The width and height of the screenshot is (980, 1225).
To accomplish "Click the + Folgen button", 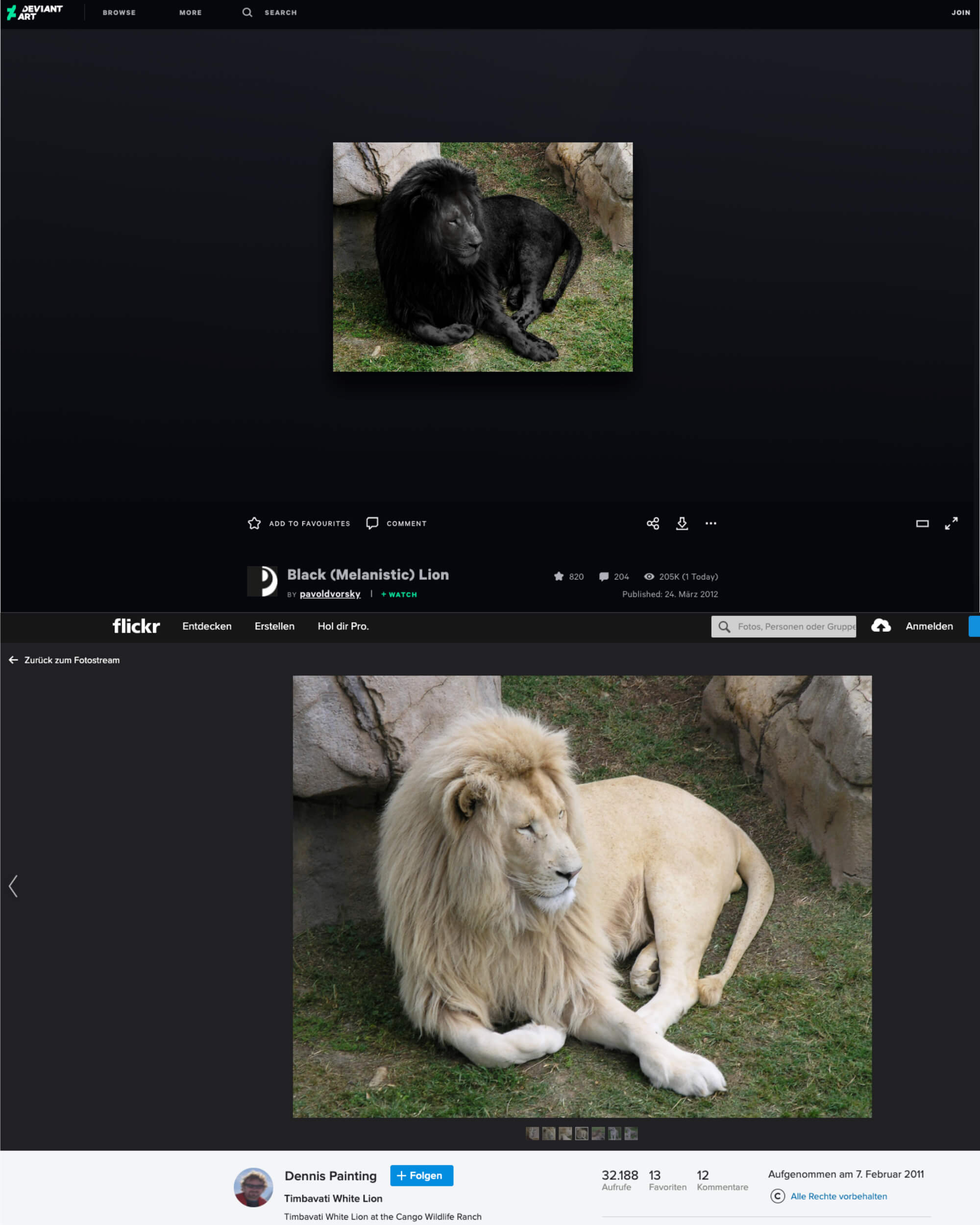I will coord(421,1176).
